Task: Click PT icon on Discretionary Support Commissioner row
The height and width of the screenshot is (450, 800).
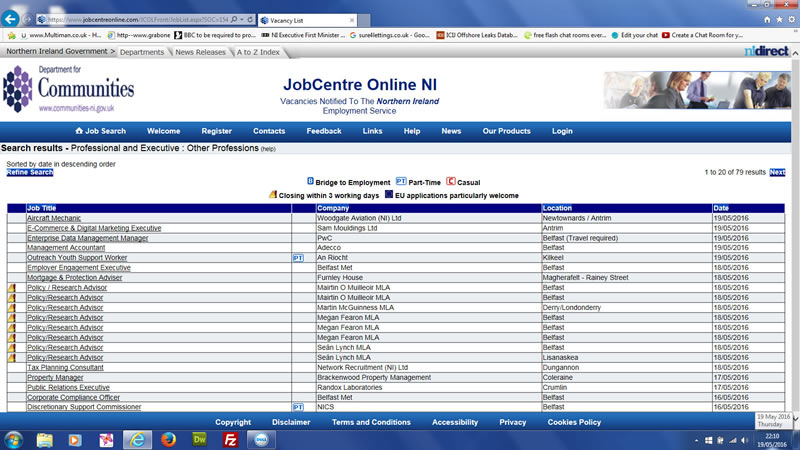Action: coord(298,407)
